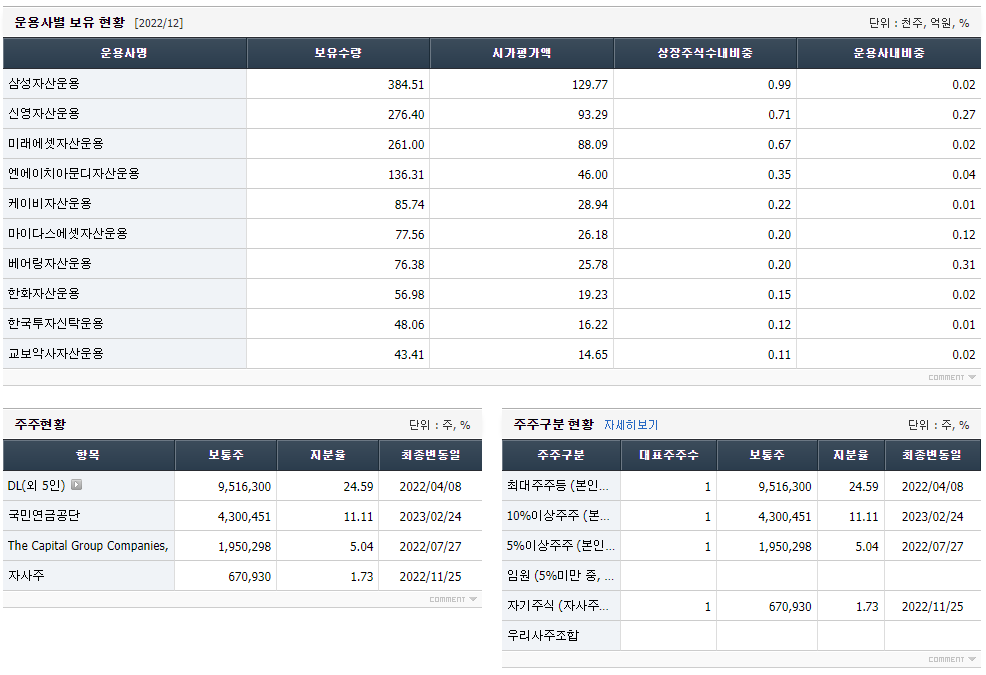Screen dimensions: 986x675
Task: Click the 상장주식수내비중 column header
Action: [705, 53]
